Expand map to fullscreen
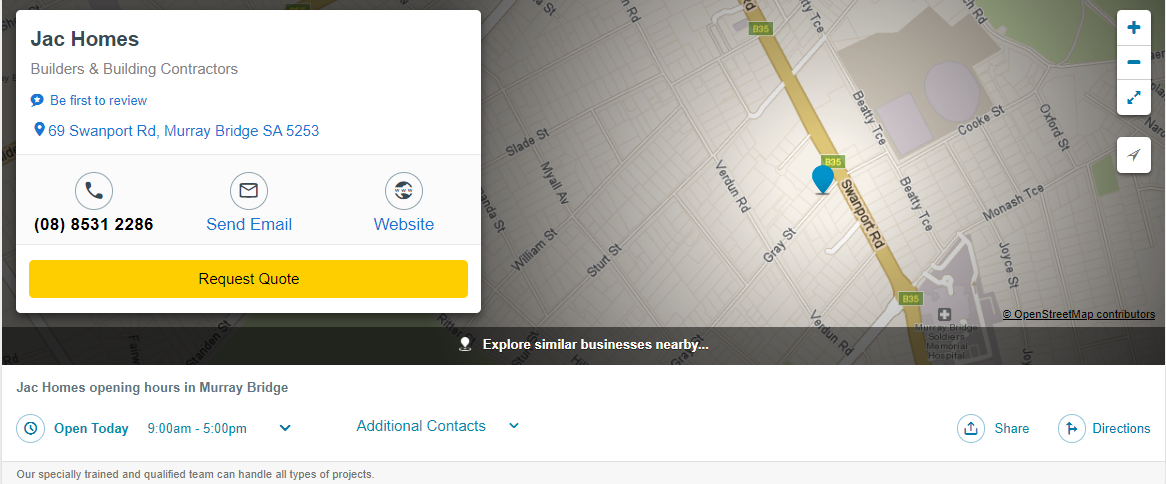The image size is (1166, 484). point(1134,97)
